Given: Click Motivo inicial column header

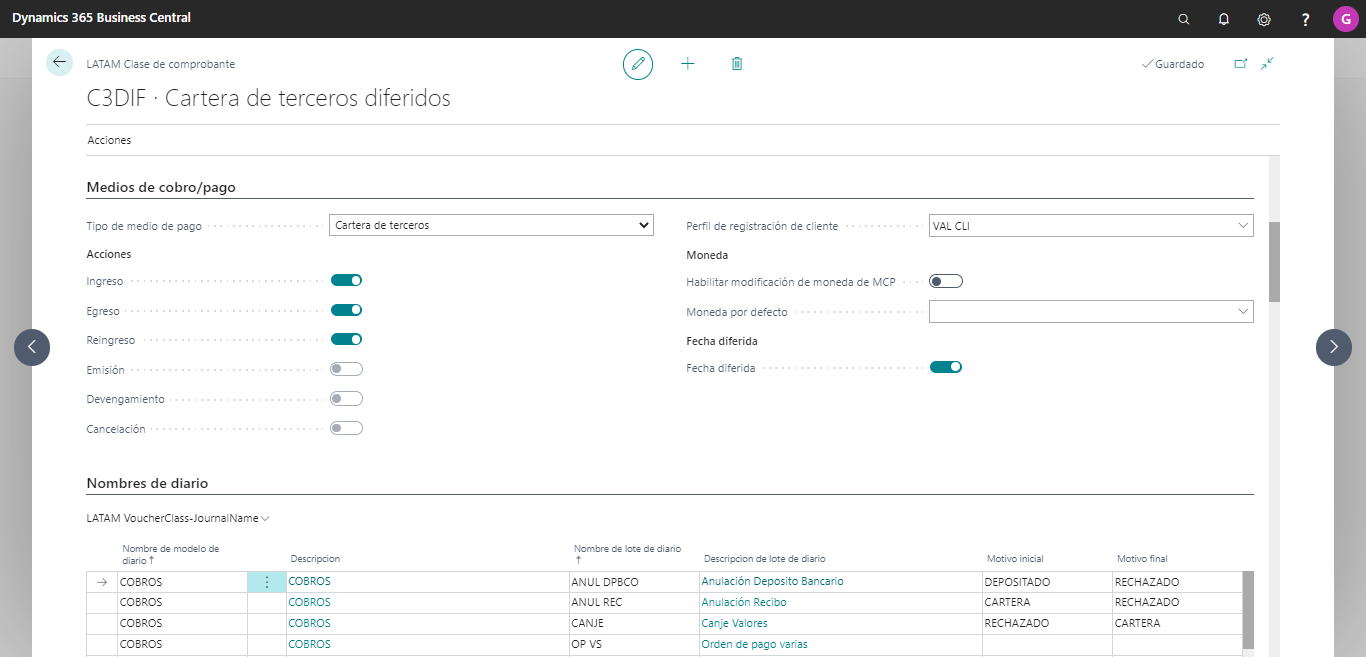Looking at the screenshot, I should tap(1015, 559).
